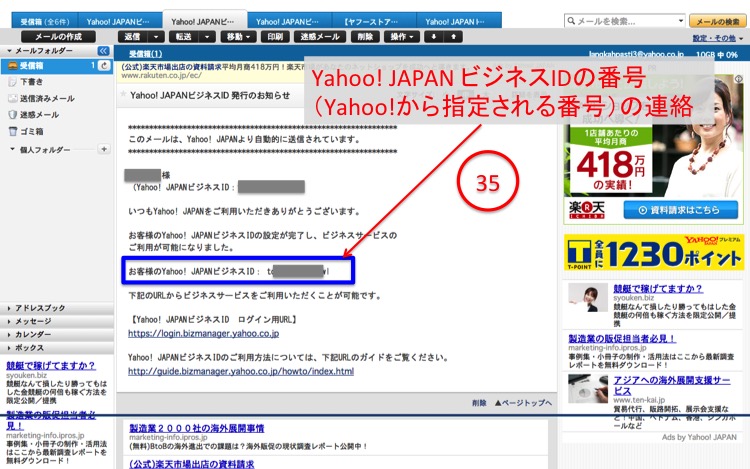This screenshot has height=469, width=750.
Task: Open the login.bizmanager.yahoo.co.jp link
Action: pos(203,333)
